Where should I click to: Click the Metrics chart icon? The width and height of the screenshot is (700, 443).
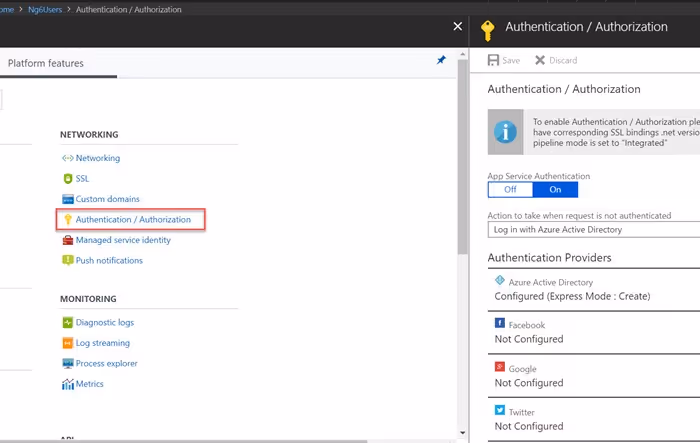(67, 384)
